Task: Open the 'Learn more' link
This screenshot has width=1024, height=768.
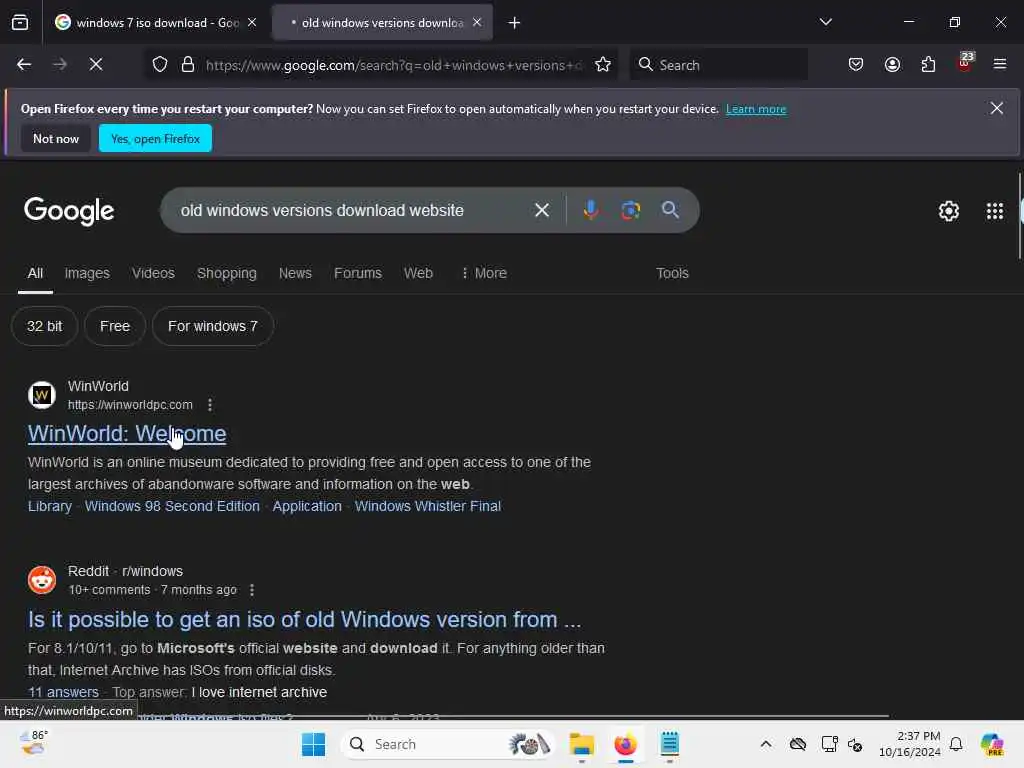Action: point(756,109)
